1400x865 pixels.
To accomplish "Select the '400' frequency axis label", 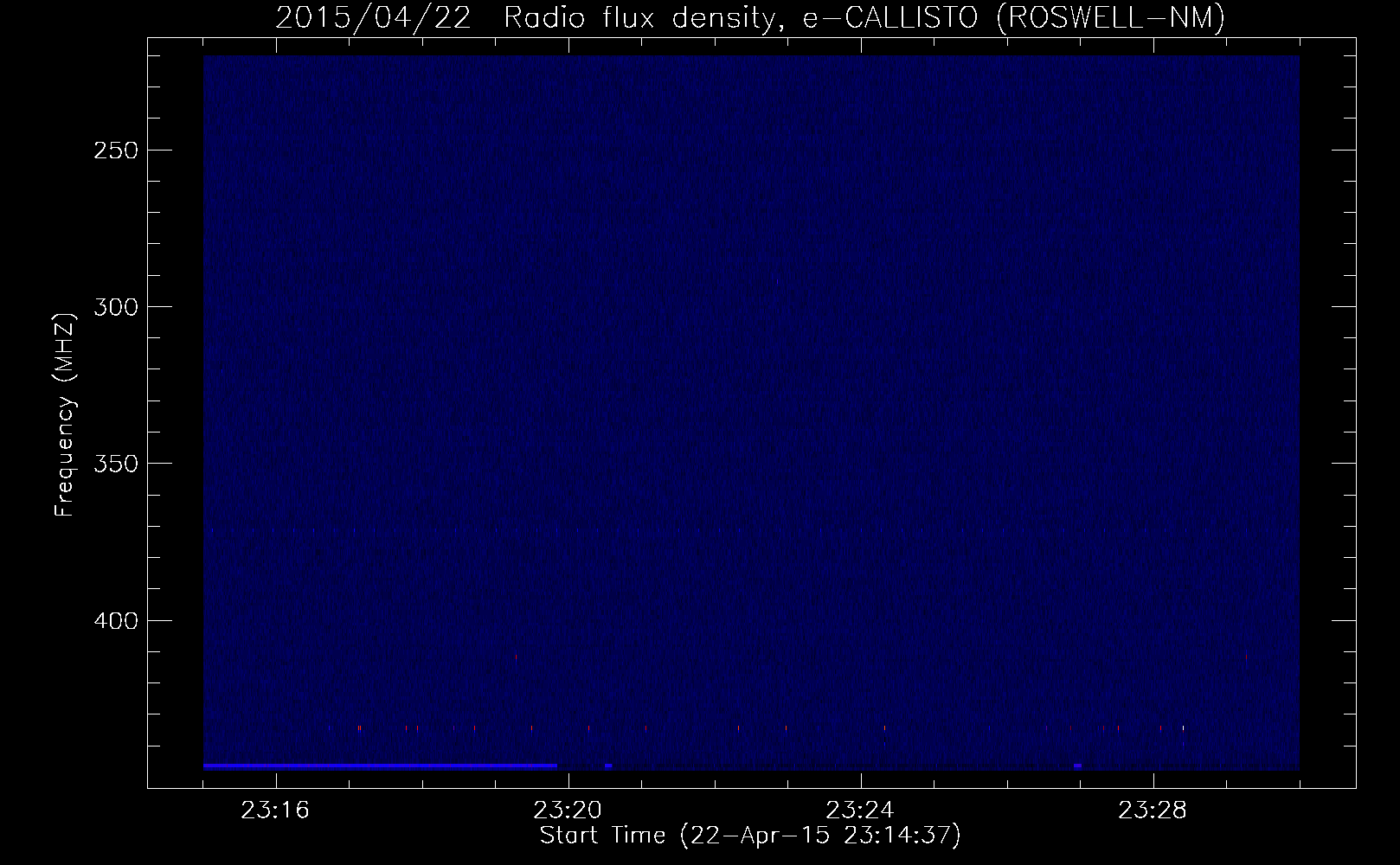I will [x=115, y=621].
